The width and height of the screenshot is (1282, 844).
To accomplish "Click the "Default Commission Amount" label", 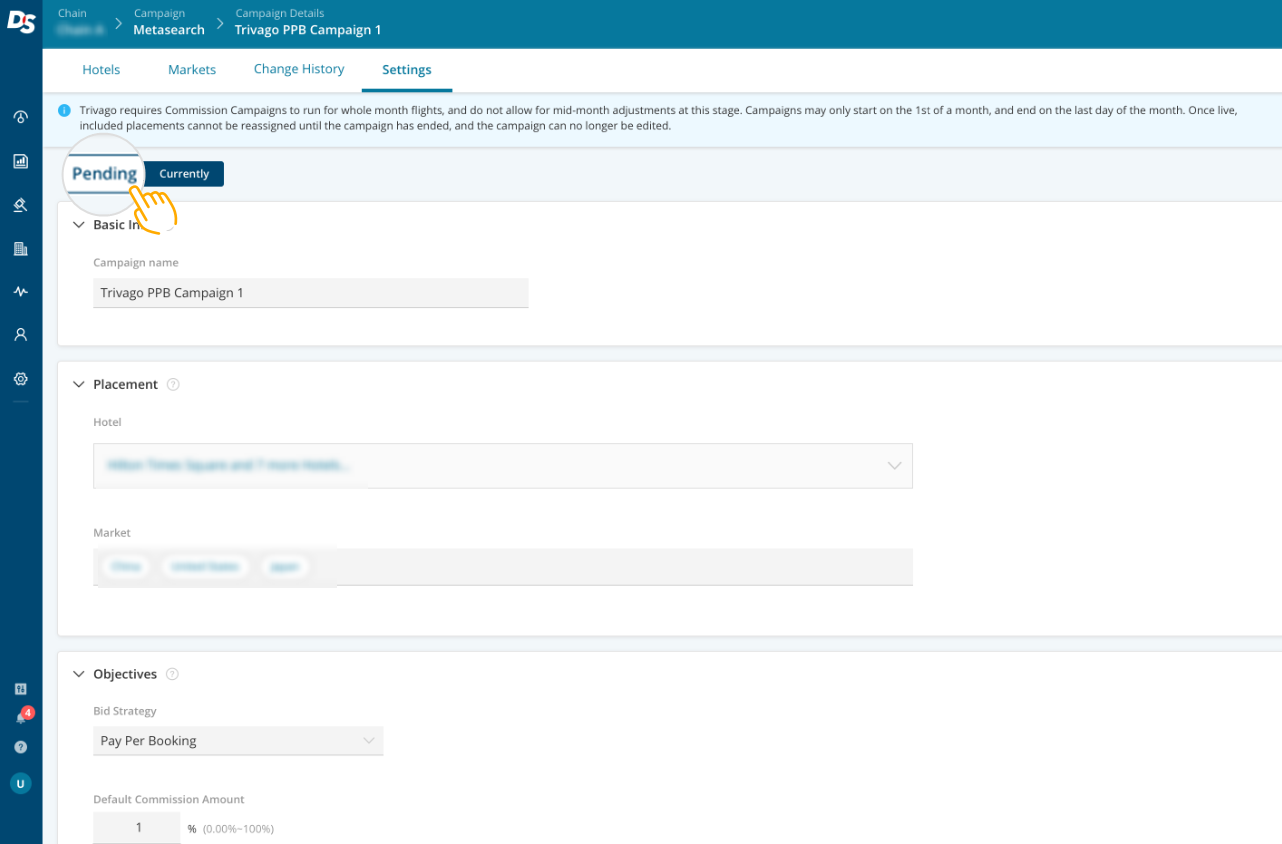I will tap(169, 800).
